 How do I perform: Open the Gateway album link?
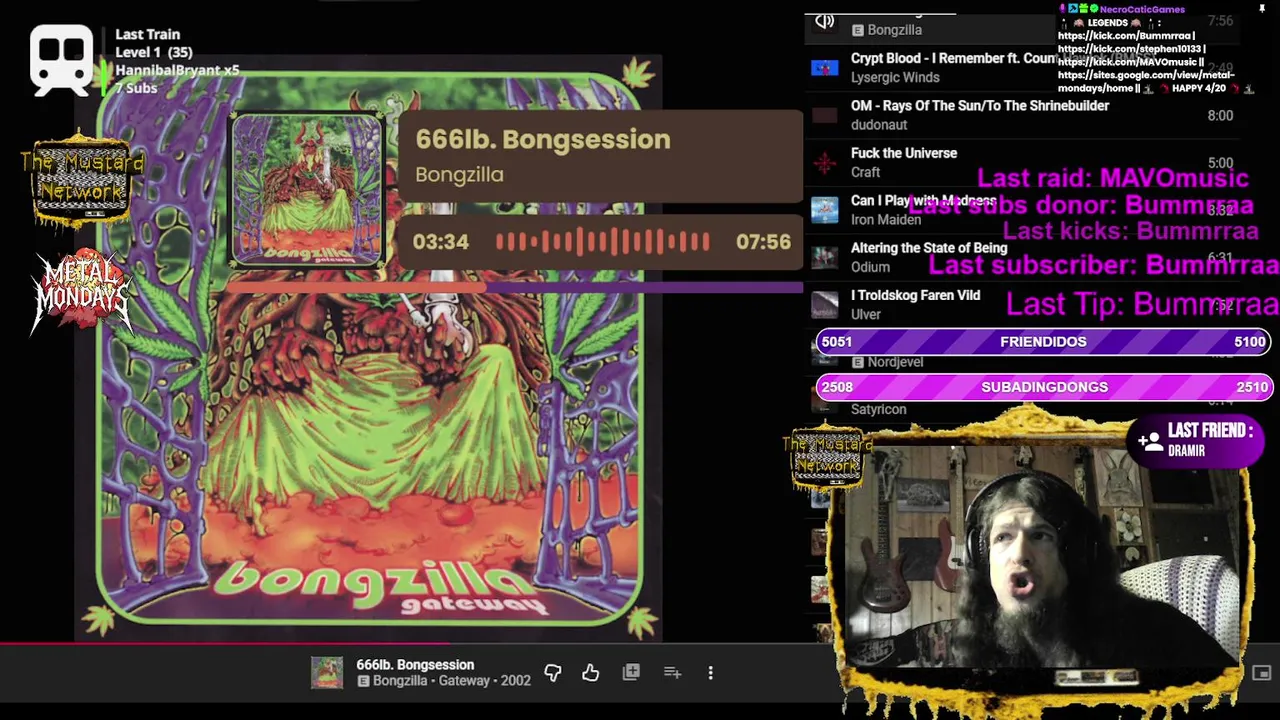[466, 681]
